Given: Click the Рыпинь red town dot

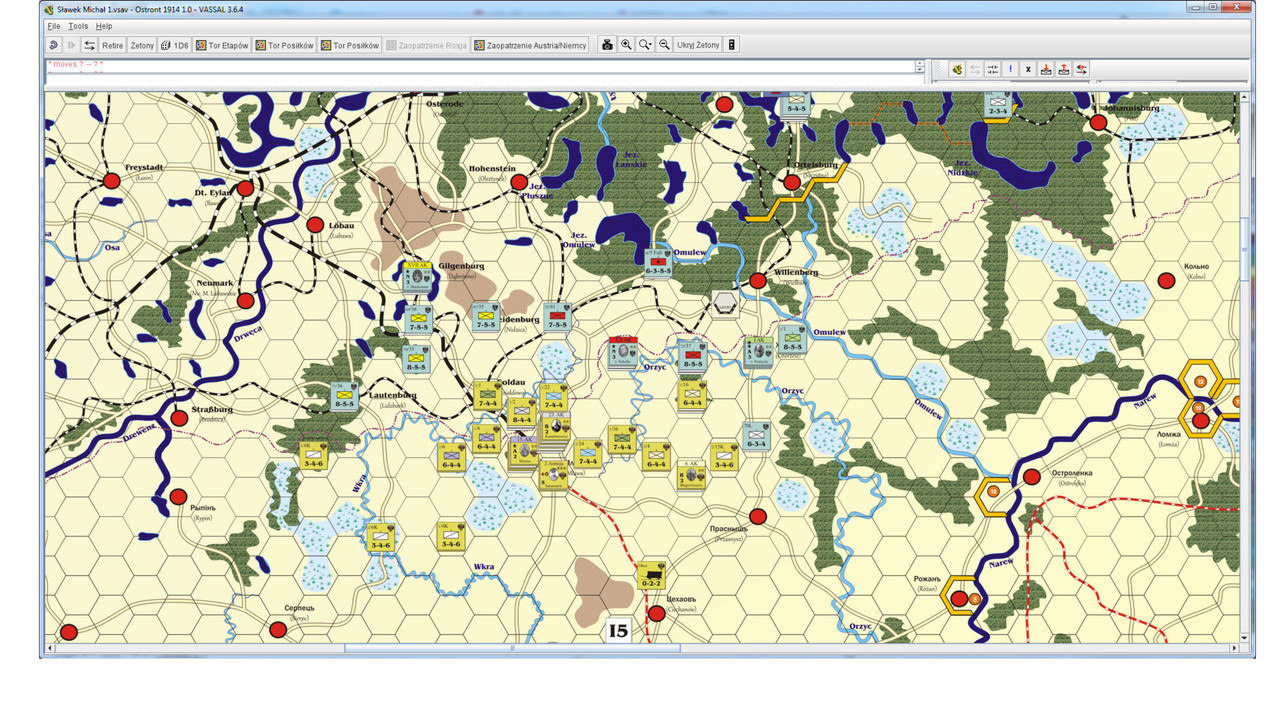Looking at the screenshot, I should click(x=178, y=496).
